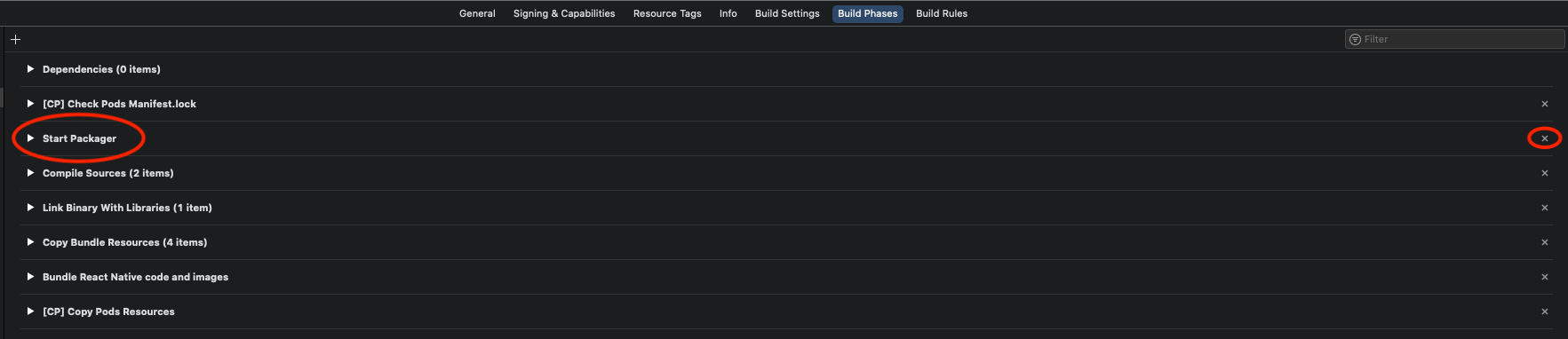Expand Link Binary With Libraries triangle

30,208
